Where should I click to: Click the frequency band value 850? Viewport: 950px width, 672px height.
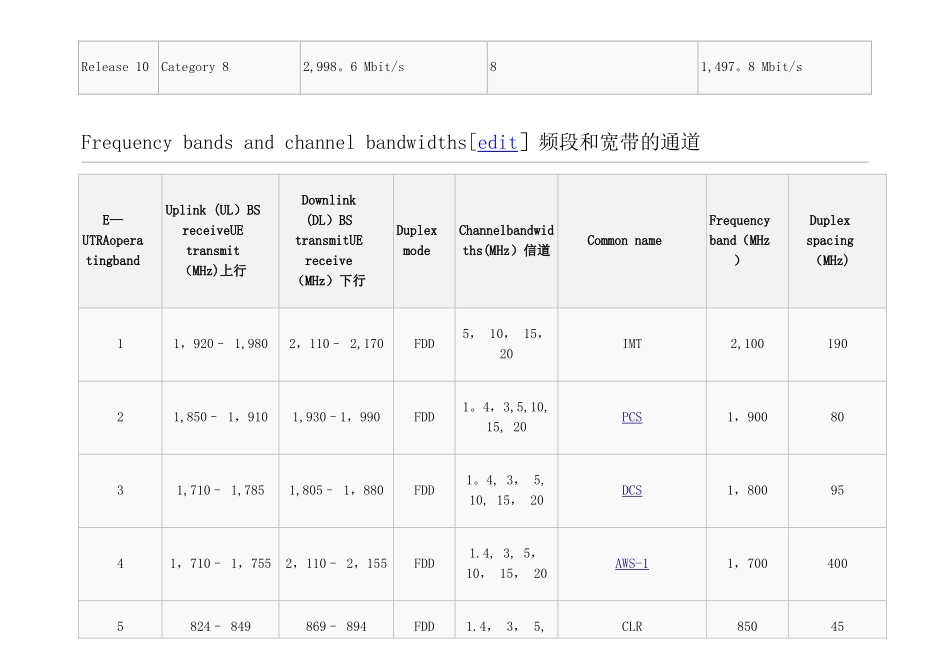(747, 627)
